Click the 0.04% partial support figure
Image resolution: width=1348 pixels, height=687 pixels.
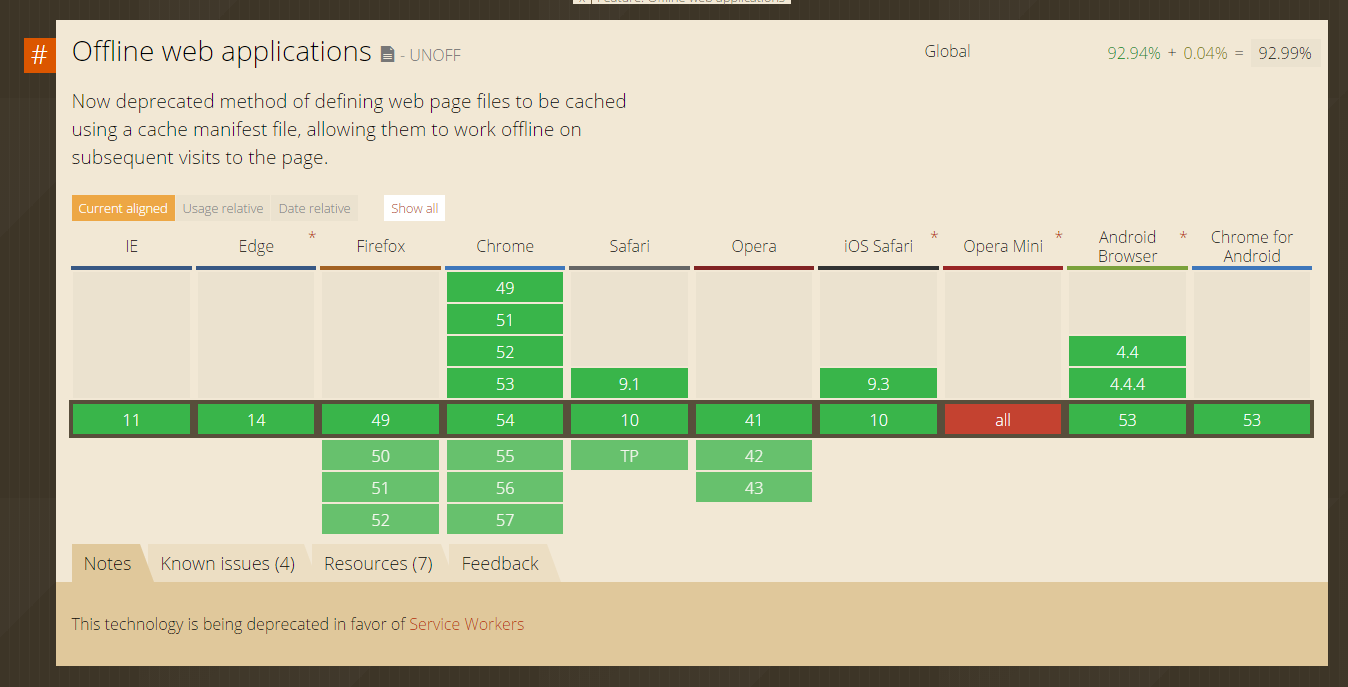tap(1205, 53)
